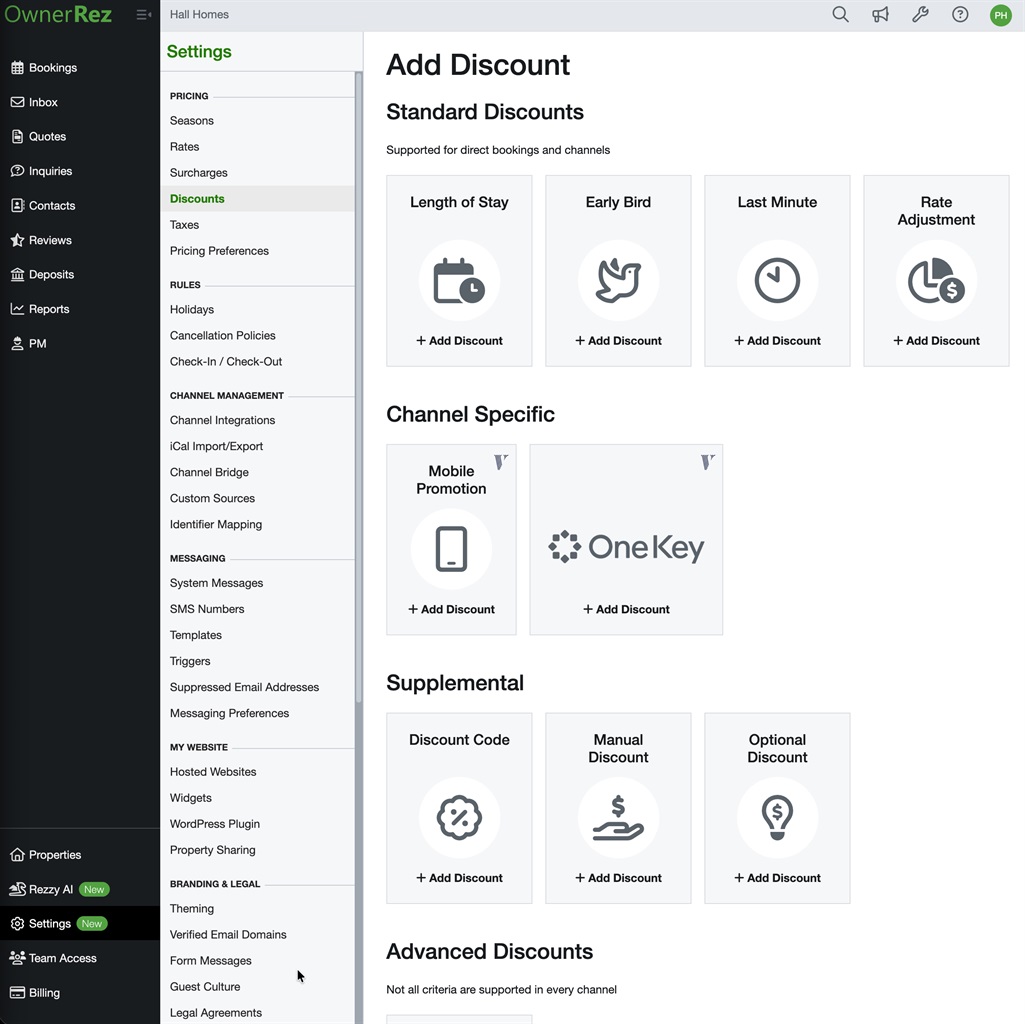Collapse the sidebar with the menu toggle icon
Screen dimensions: 1025x1024
144,15
